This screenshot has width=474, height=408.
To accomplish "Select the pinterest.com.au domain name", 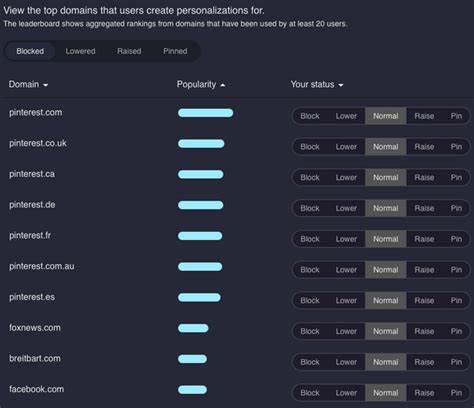I will click(42, 266).
